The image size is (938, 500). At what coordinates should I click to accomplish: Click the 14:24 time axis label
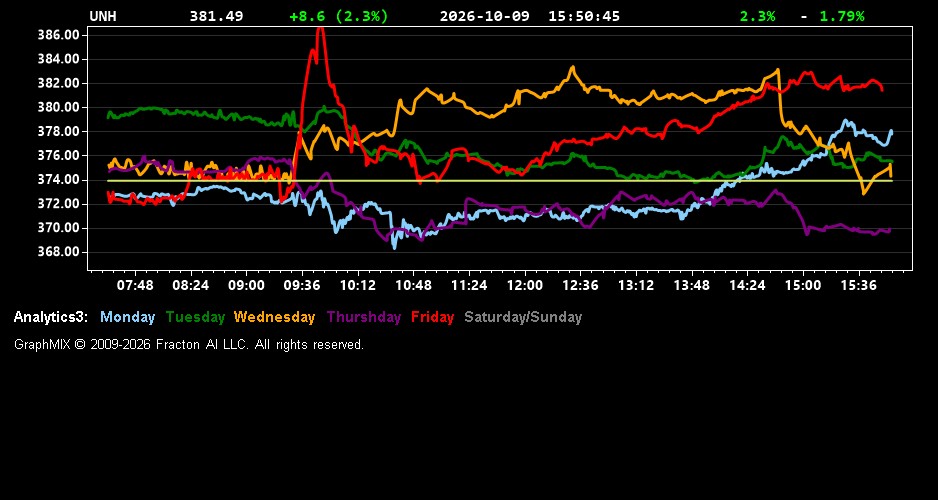(x=747, y=285)
